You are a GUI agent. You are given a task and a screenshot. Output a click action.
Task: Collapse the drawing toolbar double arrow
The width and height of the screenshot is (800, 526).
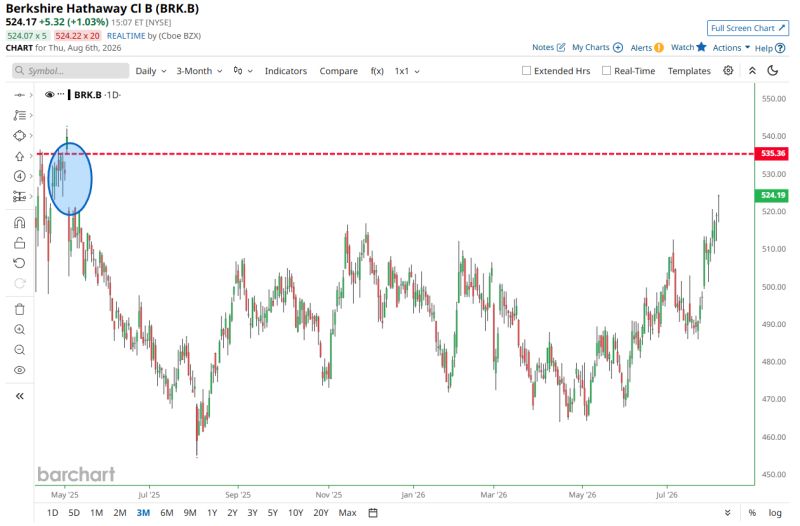(x=19, y=396)
